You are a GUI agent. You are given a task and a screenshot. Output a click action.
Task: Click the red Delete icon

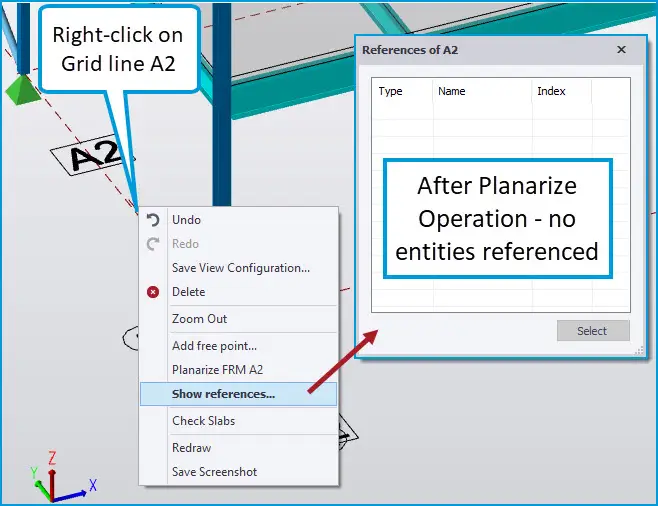[x=153, y=292]
